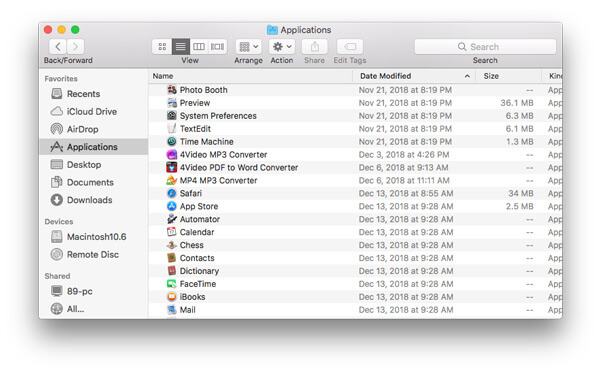This screenshot has height=373, width=600.
Task: Open the Arrange dropdown menu
Action: click(249, 47)
